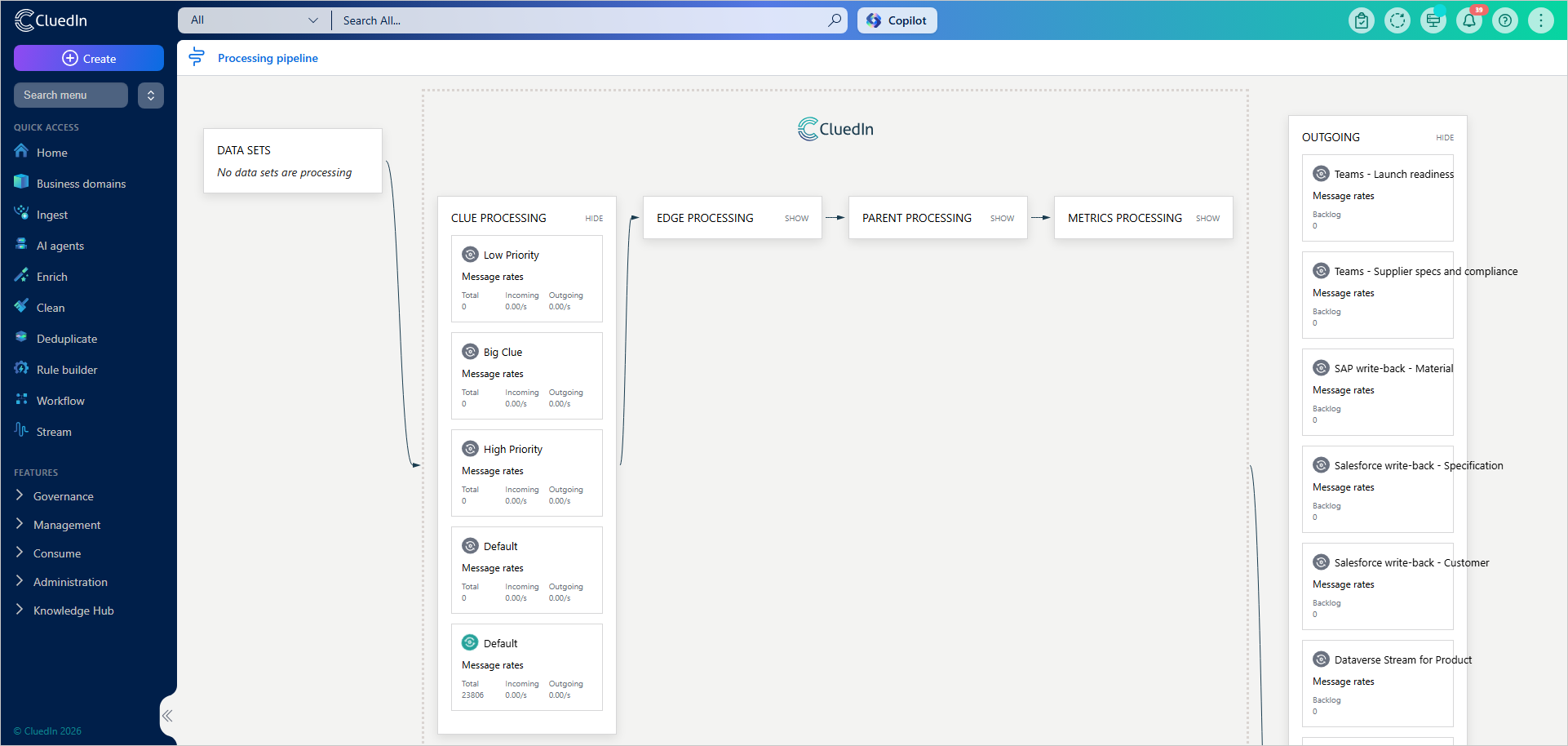
Task: Click total value 23806 in Default queue
Action: point(472,695)
